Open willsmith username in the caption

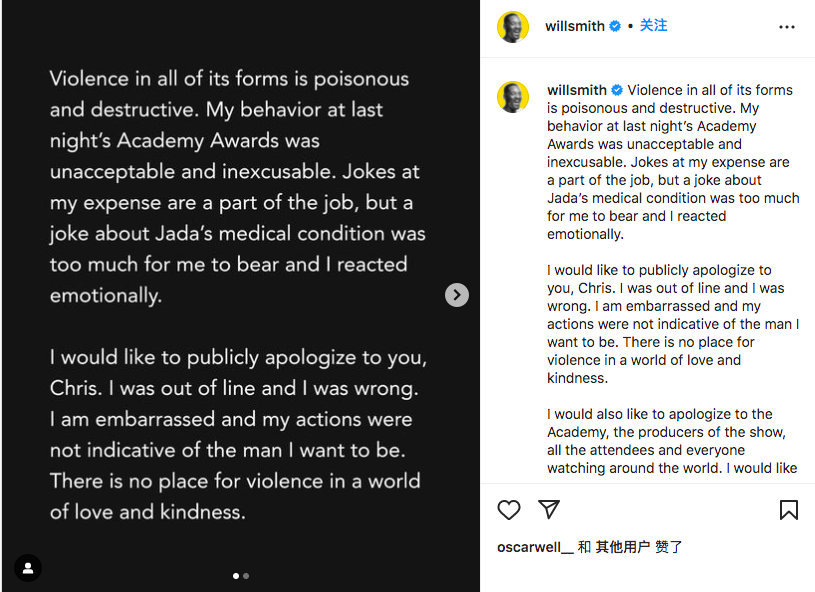(577, 90)
